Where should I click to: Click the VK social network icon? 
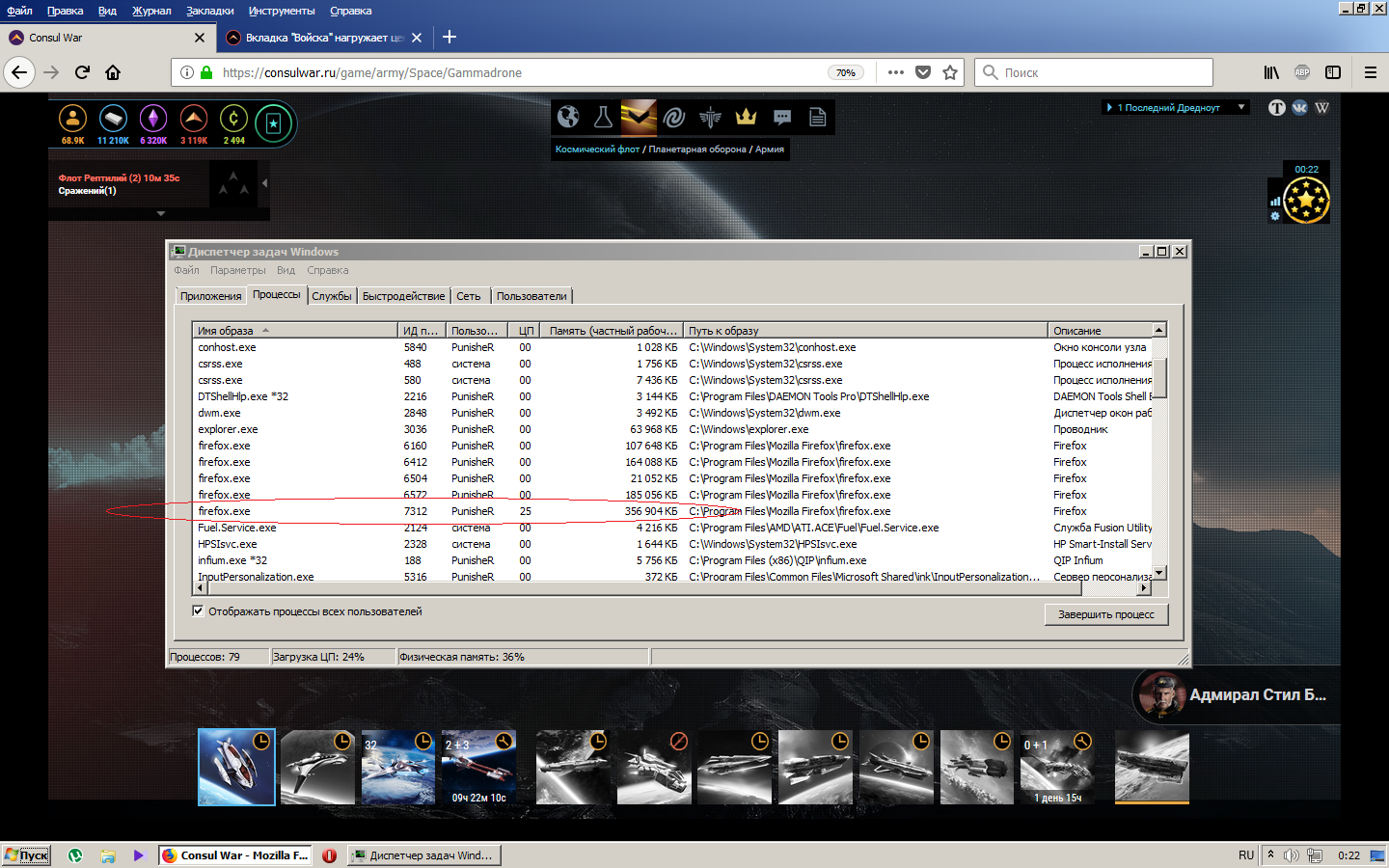[1299, 107]
